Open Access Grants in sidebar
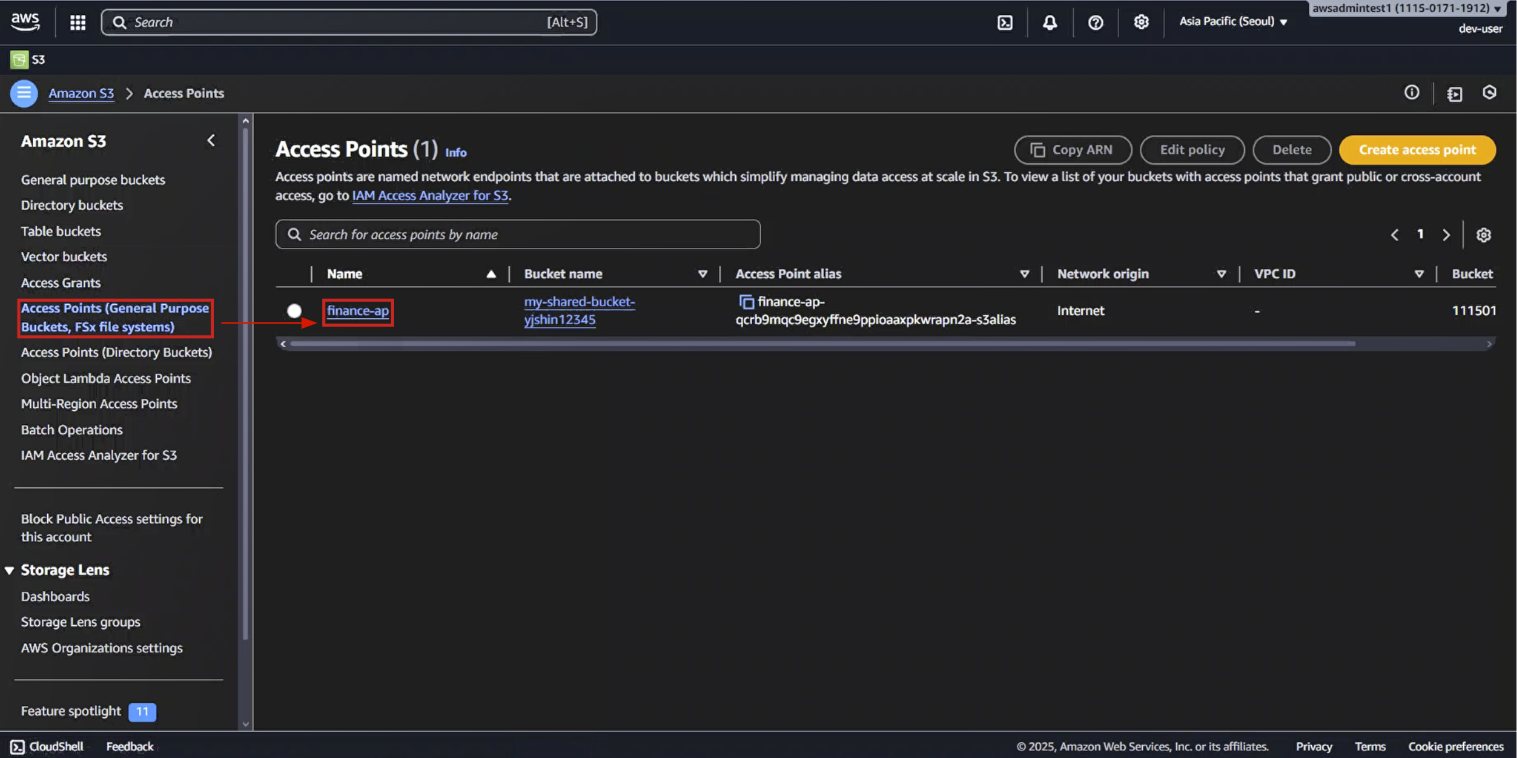Image resolution: width=1517 pixels, height=758 pixels. (61, 283)
